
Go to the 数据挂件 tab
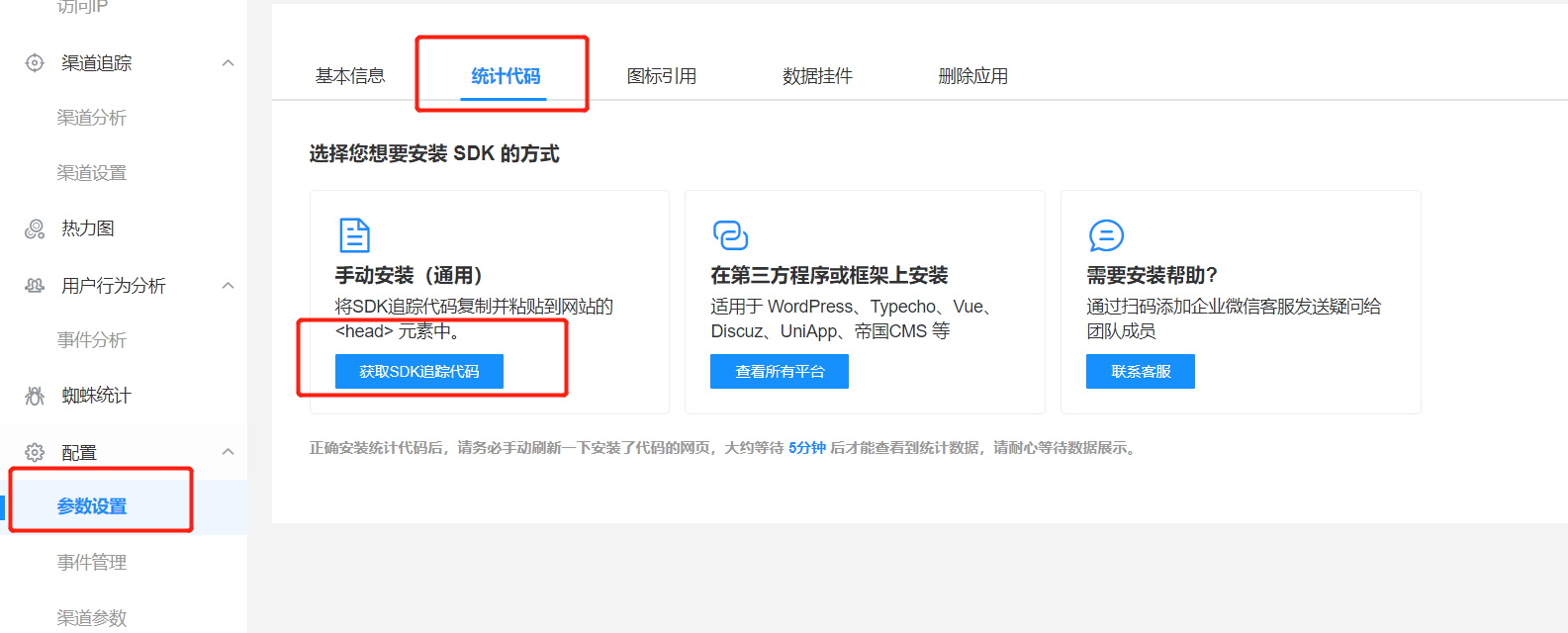point(817,76)
